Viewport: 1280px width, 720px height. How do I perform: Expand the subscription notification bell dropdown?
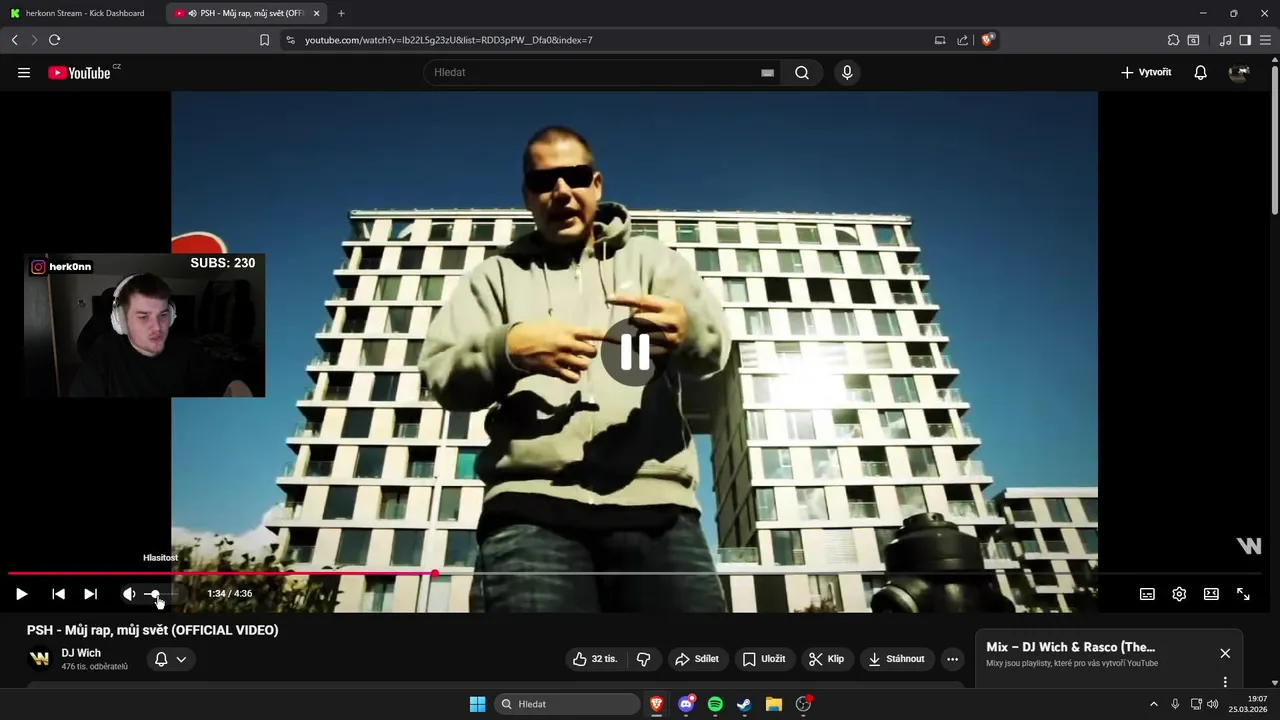click(x=171, y=659)
